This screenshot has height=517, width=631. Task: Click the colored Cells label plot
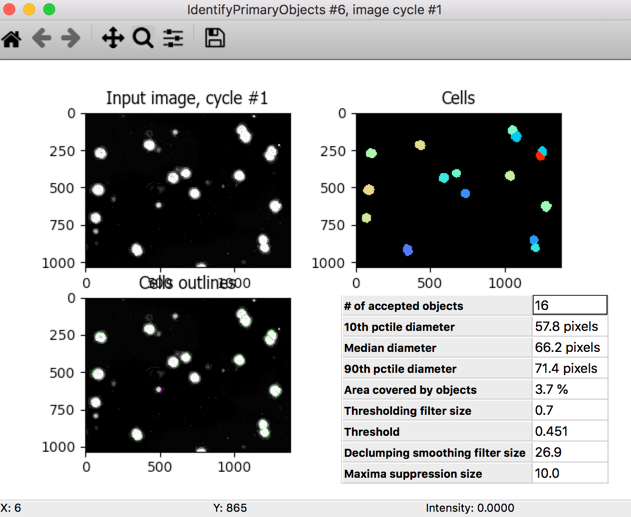pos(459,190)
